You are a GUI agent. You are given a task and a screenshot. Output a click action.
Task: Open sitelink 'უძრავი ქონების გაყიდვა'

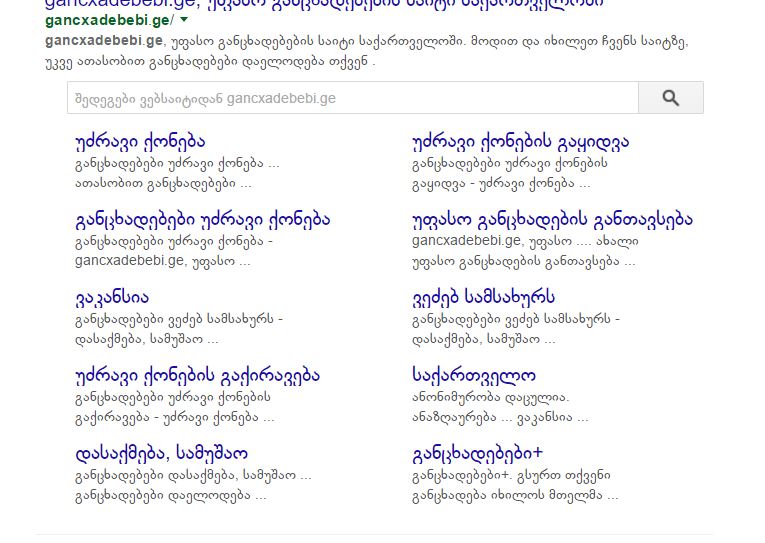[x=521, y=141]
